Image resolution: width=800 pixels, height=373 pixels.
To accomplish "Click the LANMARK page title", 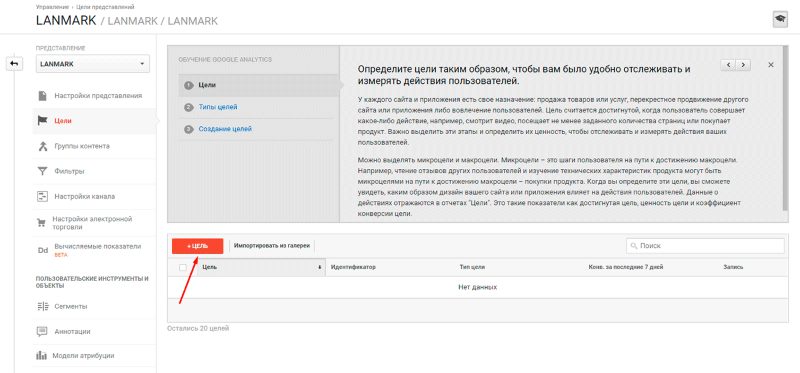I will (x=66, y=21).
